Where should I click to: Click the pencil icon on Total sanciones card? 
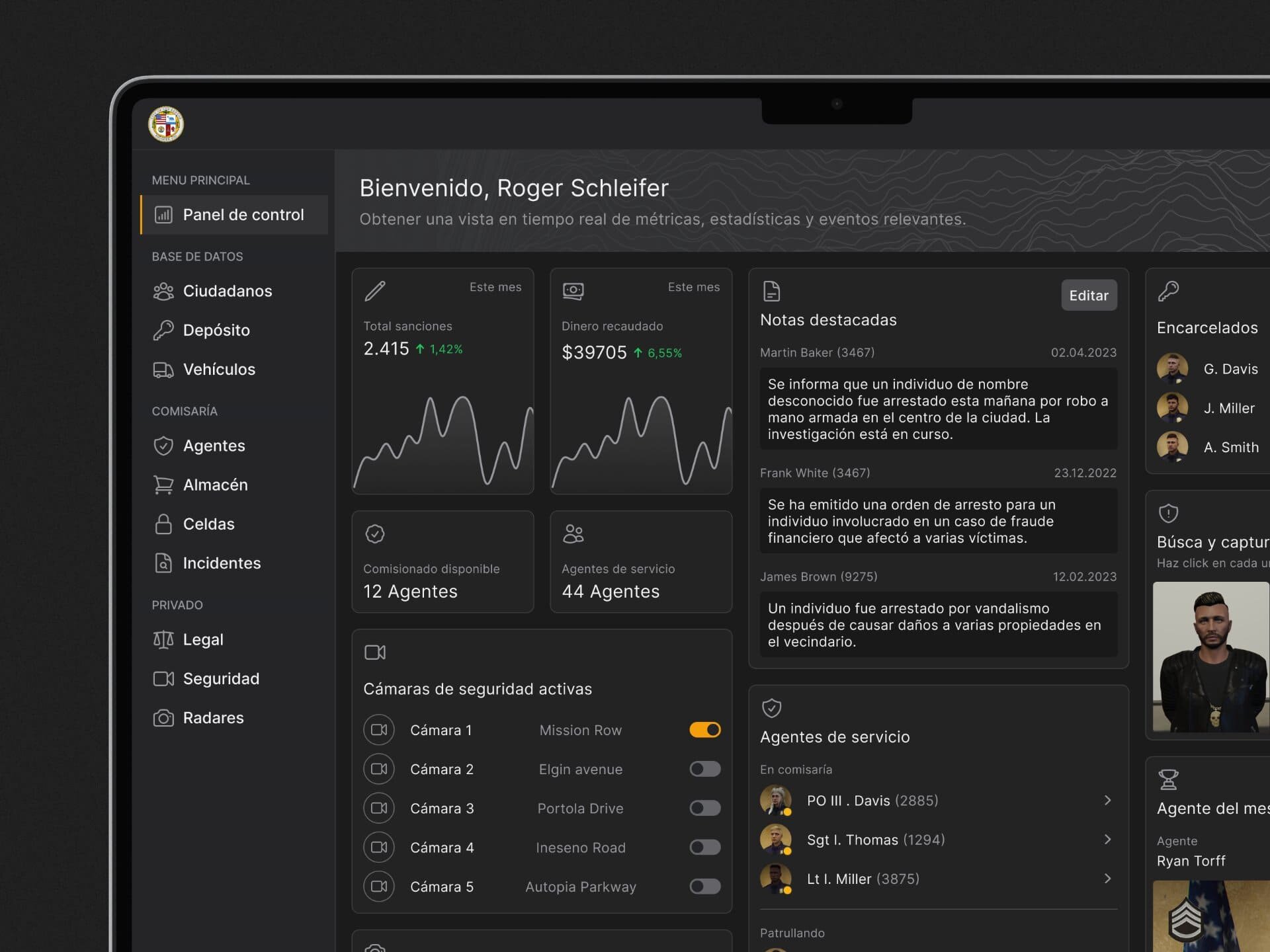coord(375,291)
